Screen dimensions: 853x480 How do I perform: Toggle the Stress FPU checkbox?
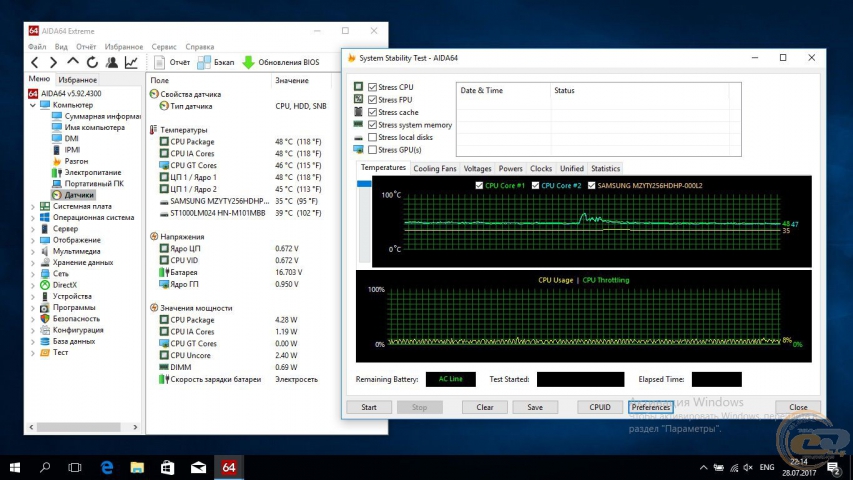[373, 100]
